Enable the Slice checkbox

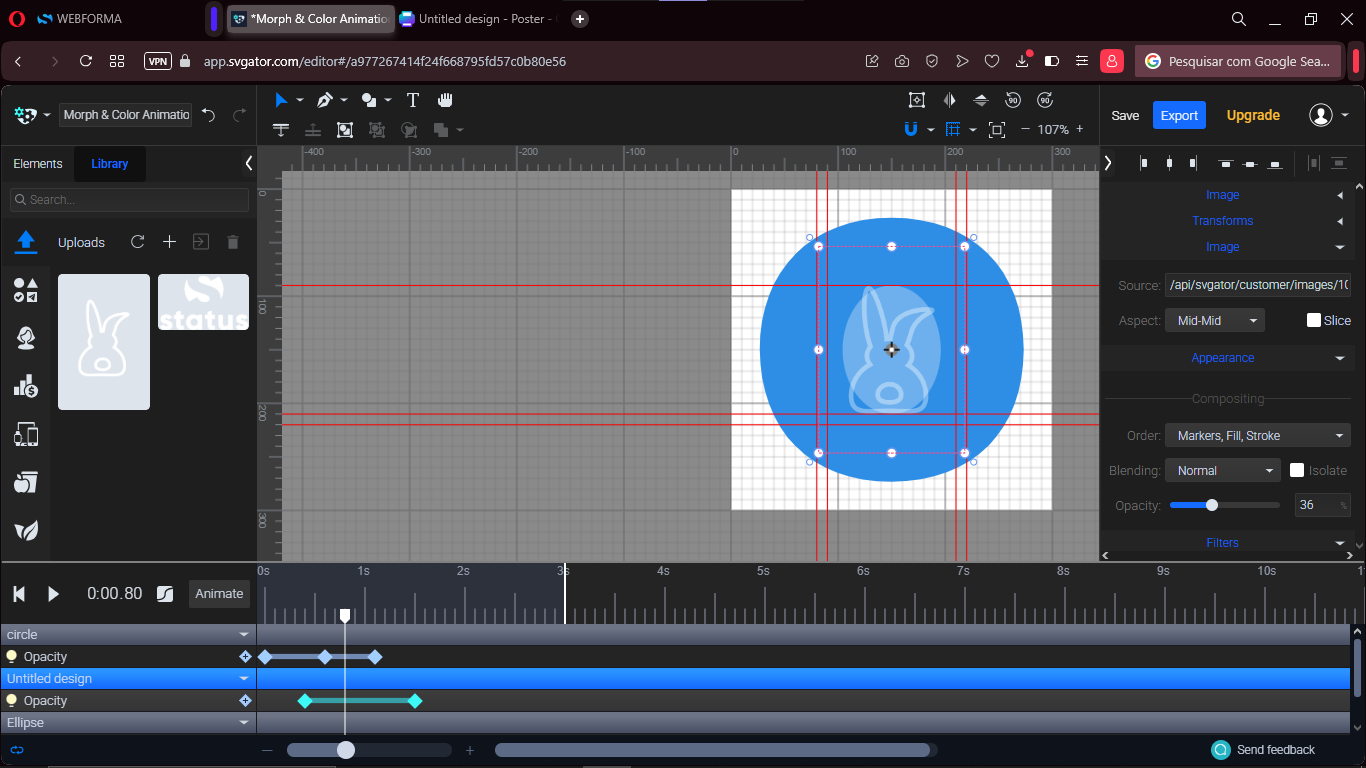pos(1314,320)
